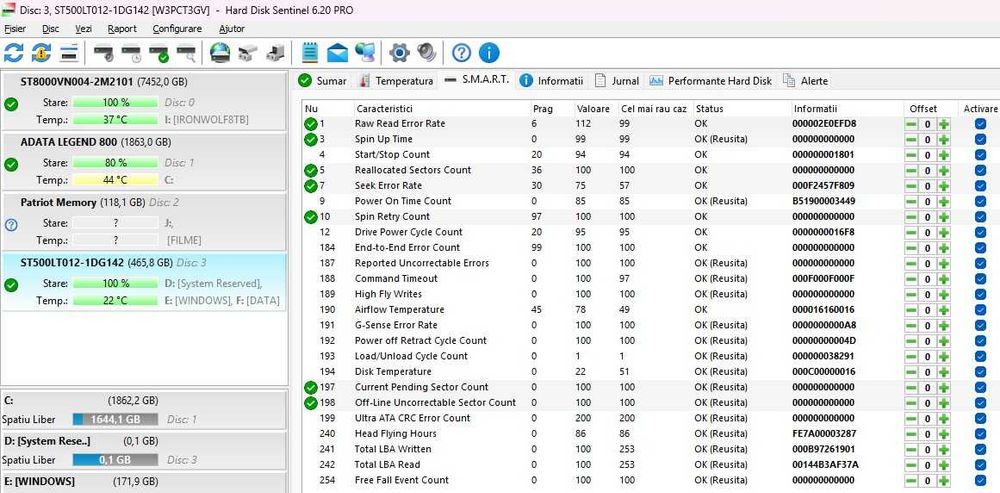
Task: Decrease offset for Ultra ATA CRC Error Count
Action: (x=912, y=418)
